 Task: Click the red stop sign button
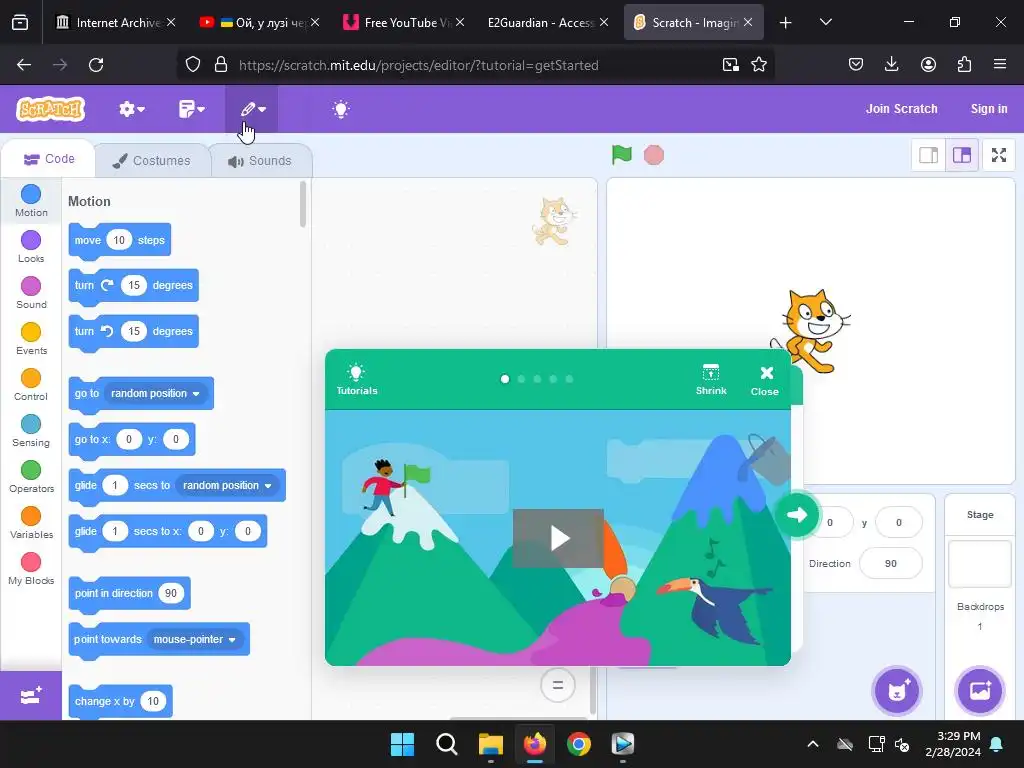[654, 155]
